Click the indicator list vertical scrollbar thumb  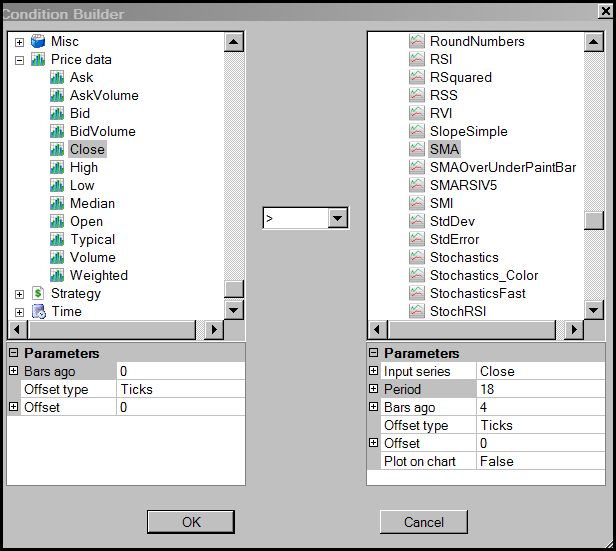(x=594, y=221)
